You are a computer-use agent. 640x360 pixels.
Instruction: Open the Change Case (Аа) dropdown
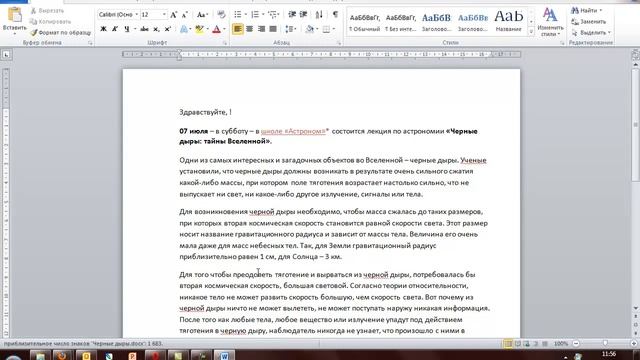pyautogui.click(x=202, y=15)
